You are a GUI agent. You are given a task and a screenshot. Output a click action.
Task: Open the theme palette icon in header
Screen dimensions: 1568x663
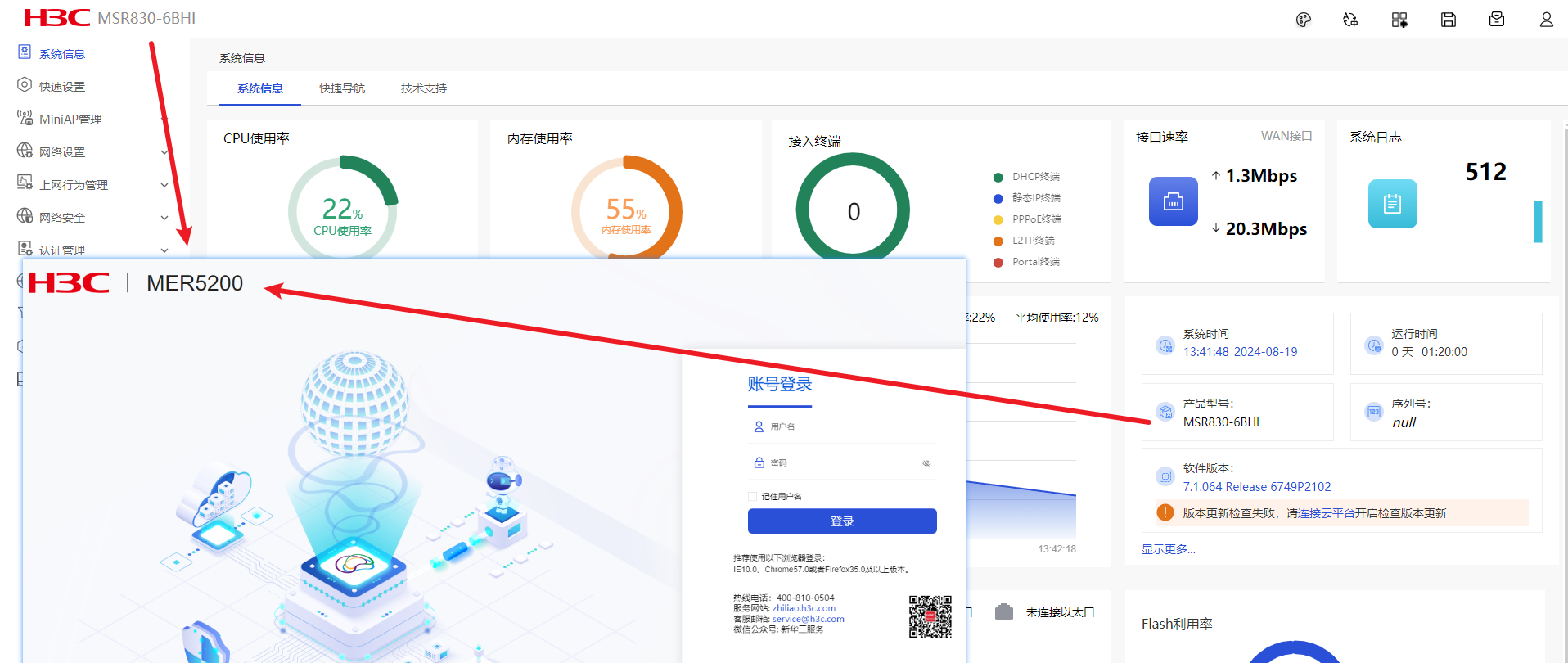coord(1304,20)
